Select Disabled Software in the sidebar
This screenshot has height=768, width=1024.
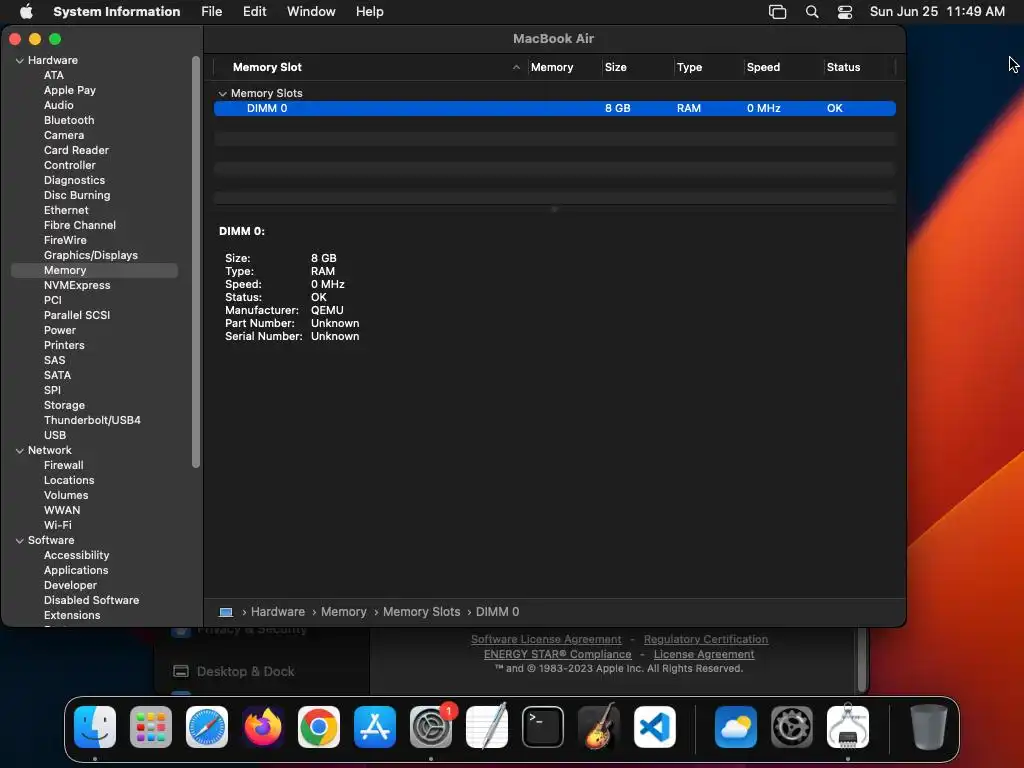(x=91, y=601)
